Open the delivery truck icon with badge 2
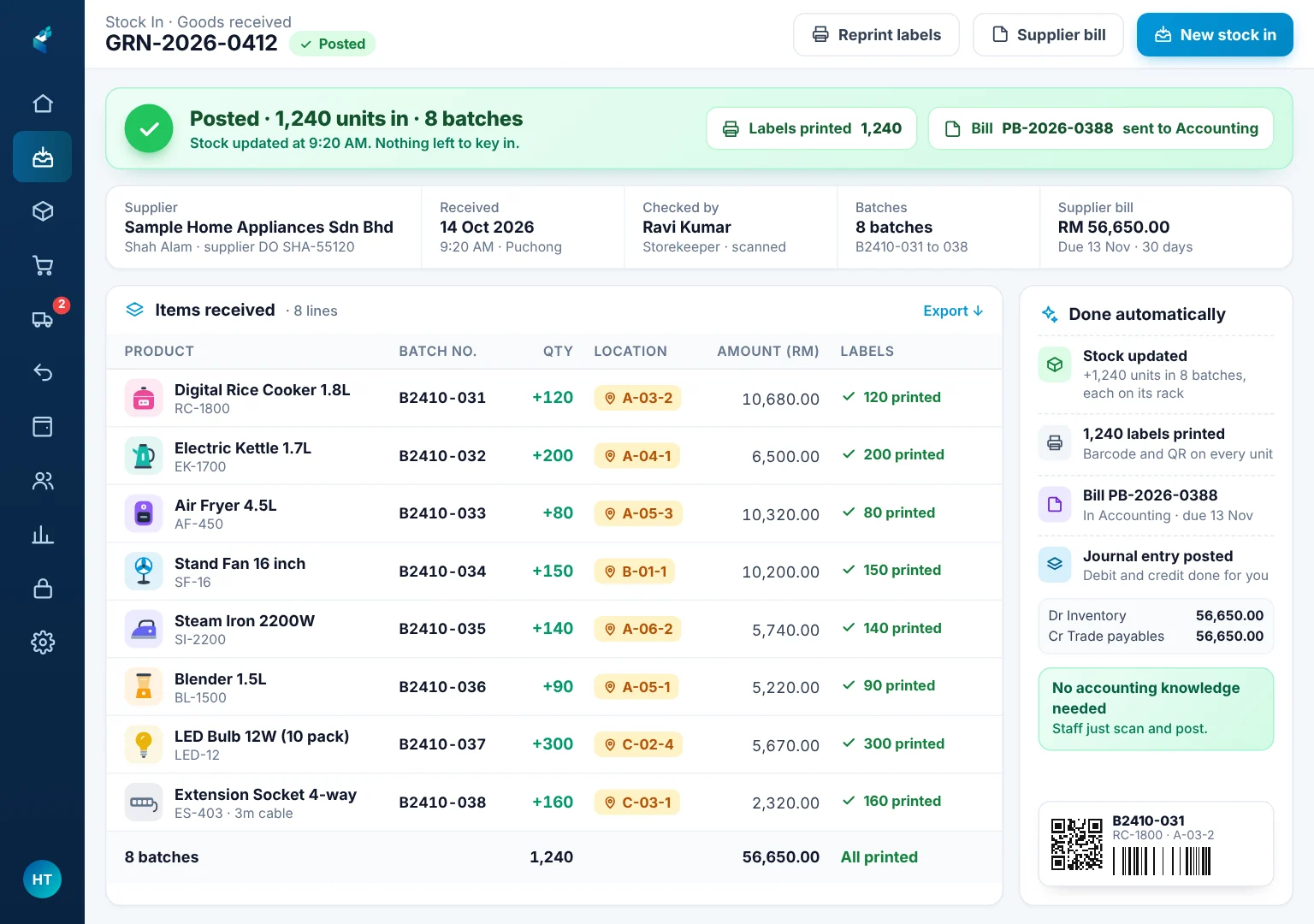The image size is (1314, 924). [43, 319]
